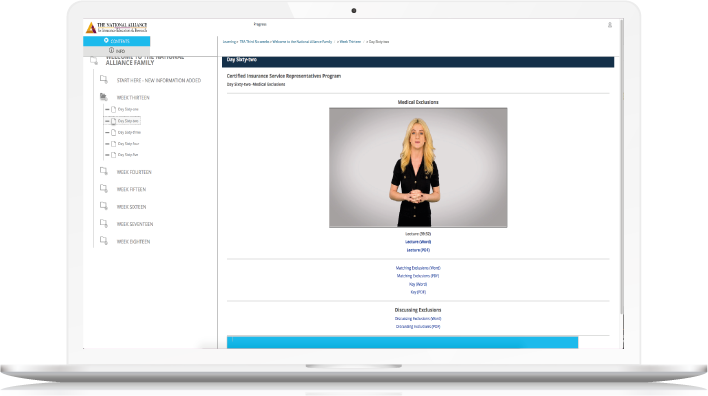Viewport: 708px width, 396px height.
Task: Click the Week Thirteen open folder icon
Action: [103, 97]
